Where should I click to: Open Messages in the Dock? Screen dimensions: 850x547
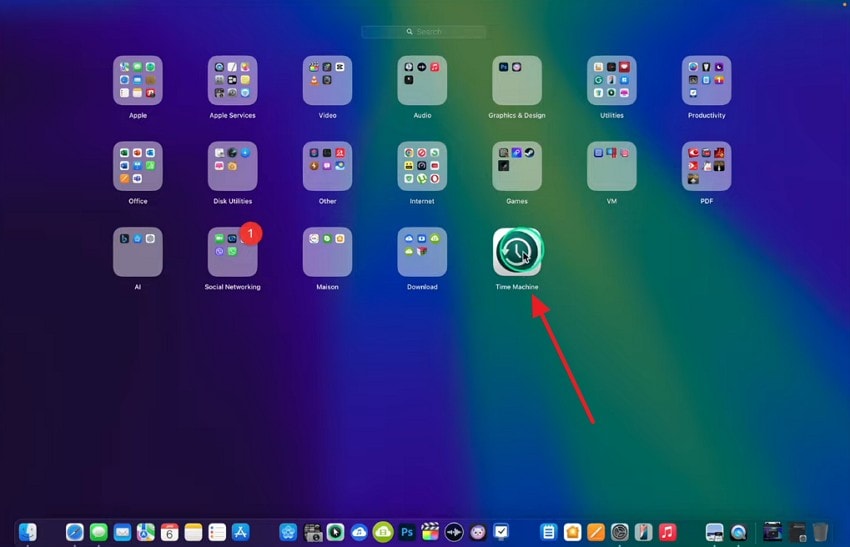click(99, 532)
